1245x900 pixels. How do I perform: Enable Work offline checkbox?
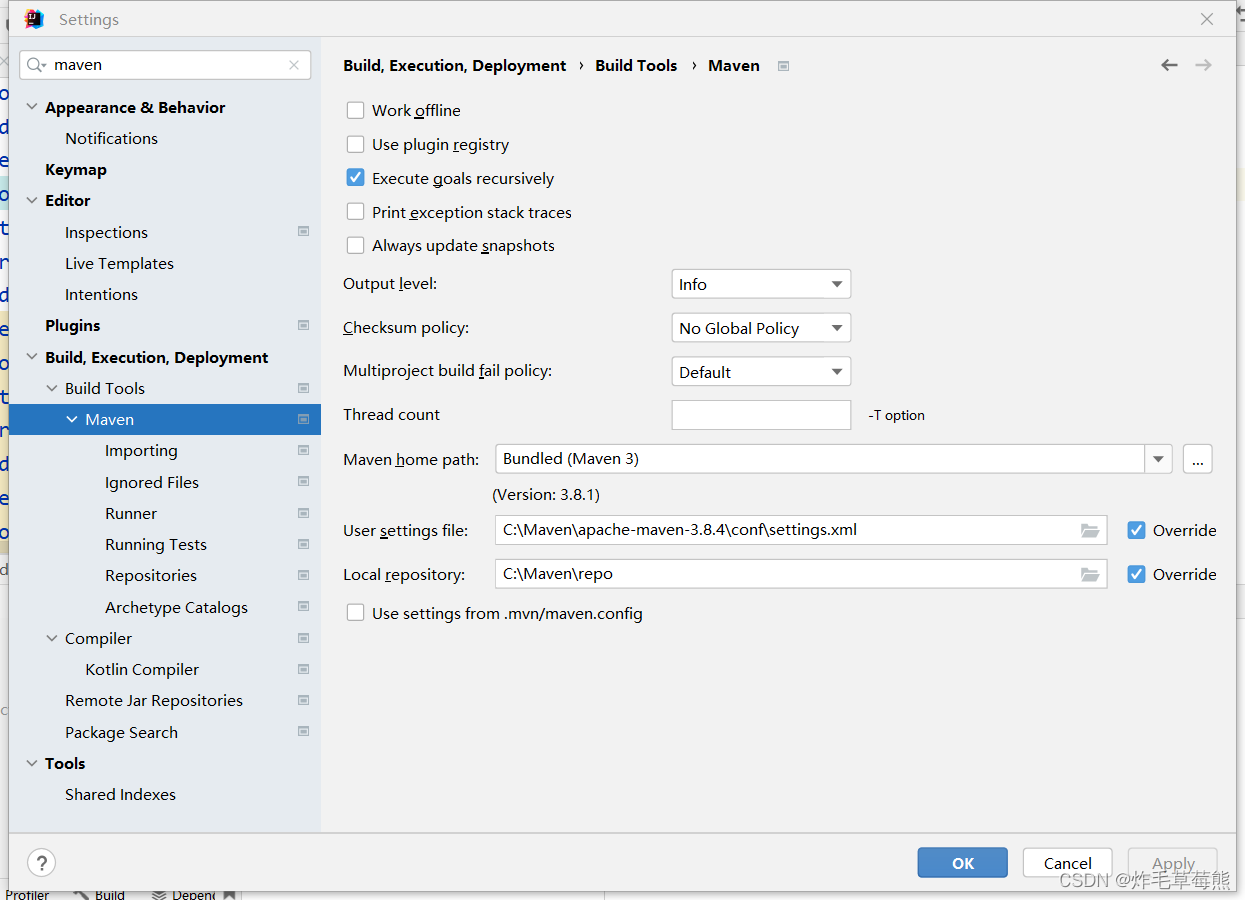[355, 110]
